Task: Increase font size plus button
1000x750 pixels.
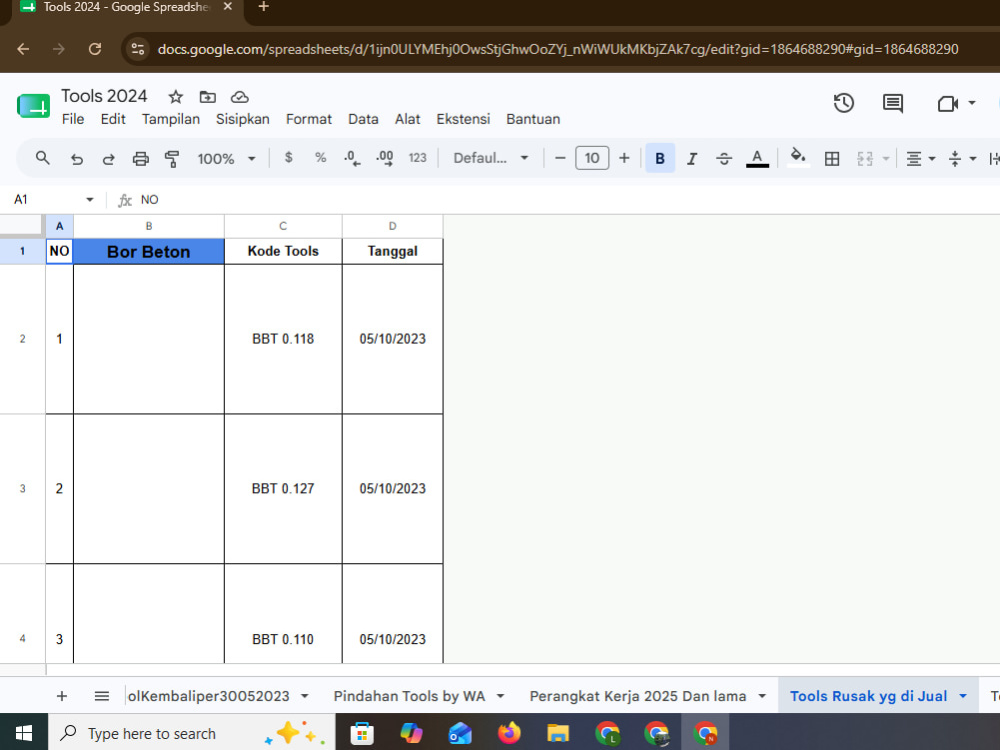Action: tap(624, 158)
